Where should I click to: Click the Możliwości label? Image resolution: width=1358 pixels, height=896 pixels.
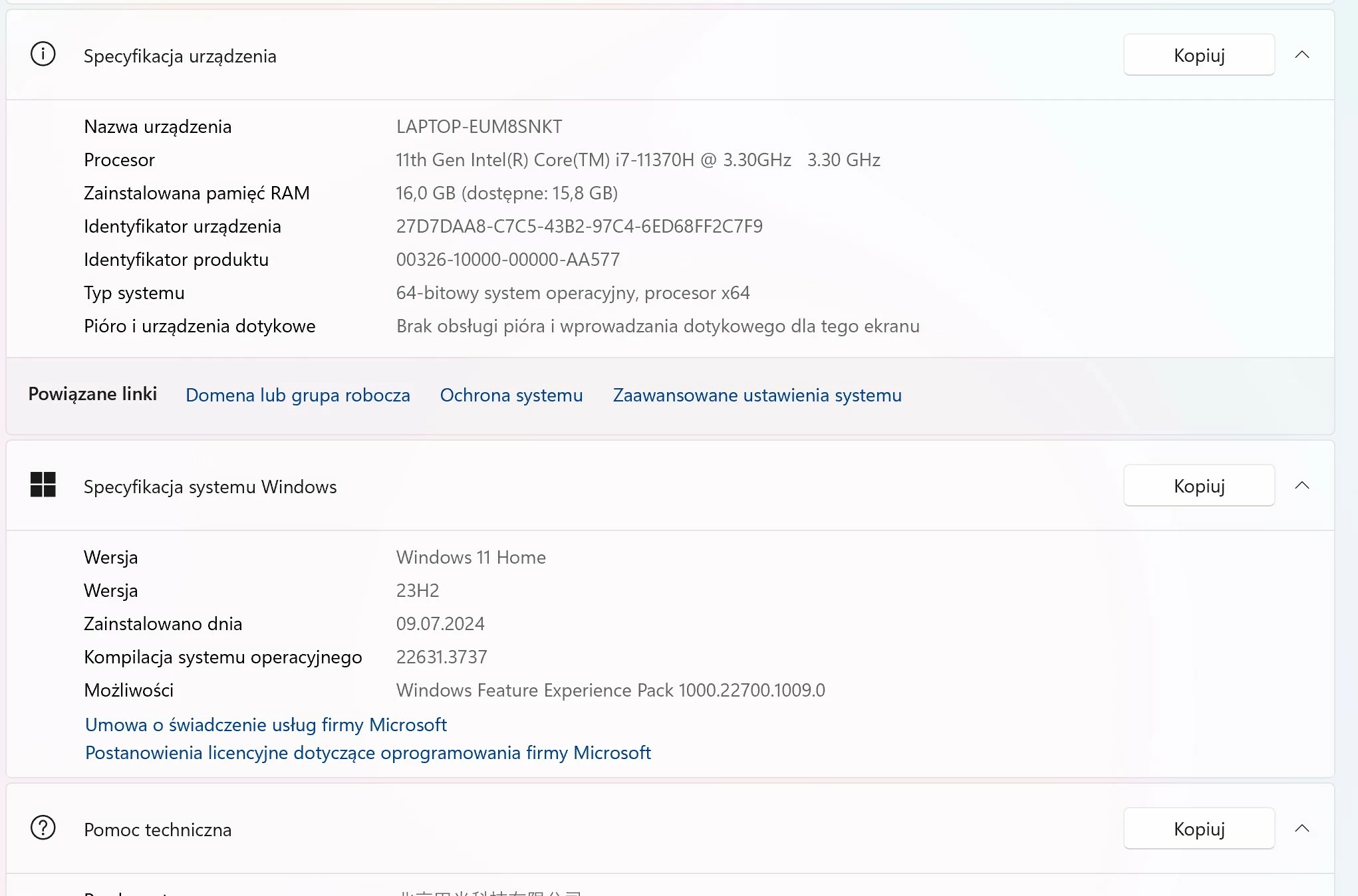click(x=128, y=690)
